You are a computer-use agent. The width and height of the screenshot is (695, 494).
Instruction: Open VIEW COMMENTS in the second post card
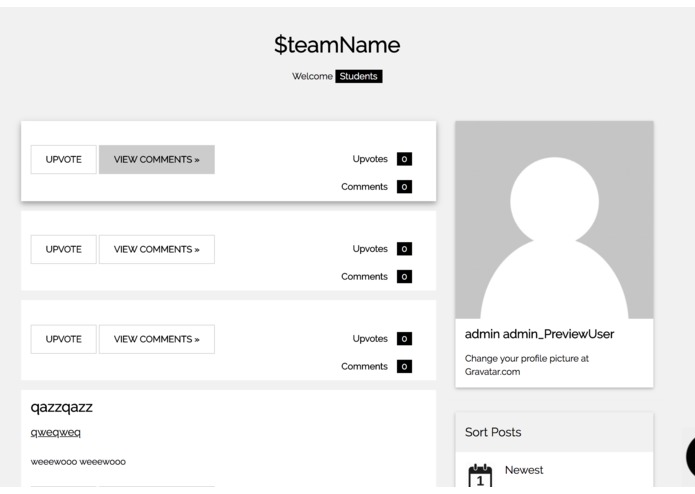pos(157,249)
